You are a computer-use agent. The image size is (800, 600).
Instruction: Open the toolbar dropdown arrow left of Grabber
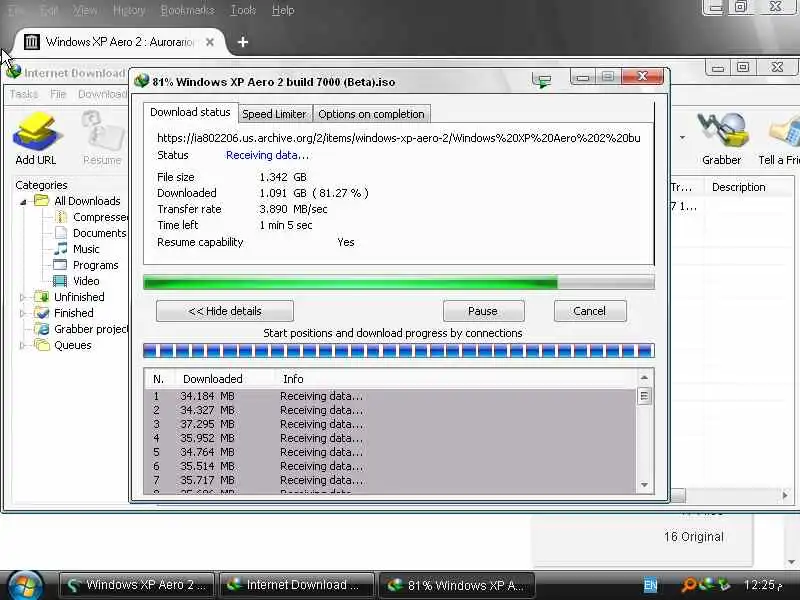[x=682, y=137]
